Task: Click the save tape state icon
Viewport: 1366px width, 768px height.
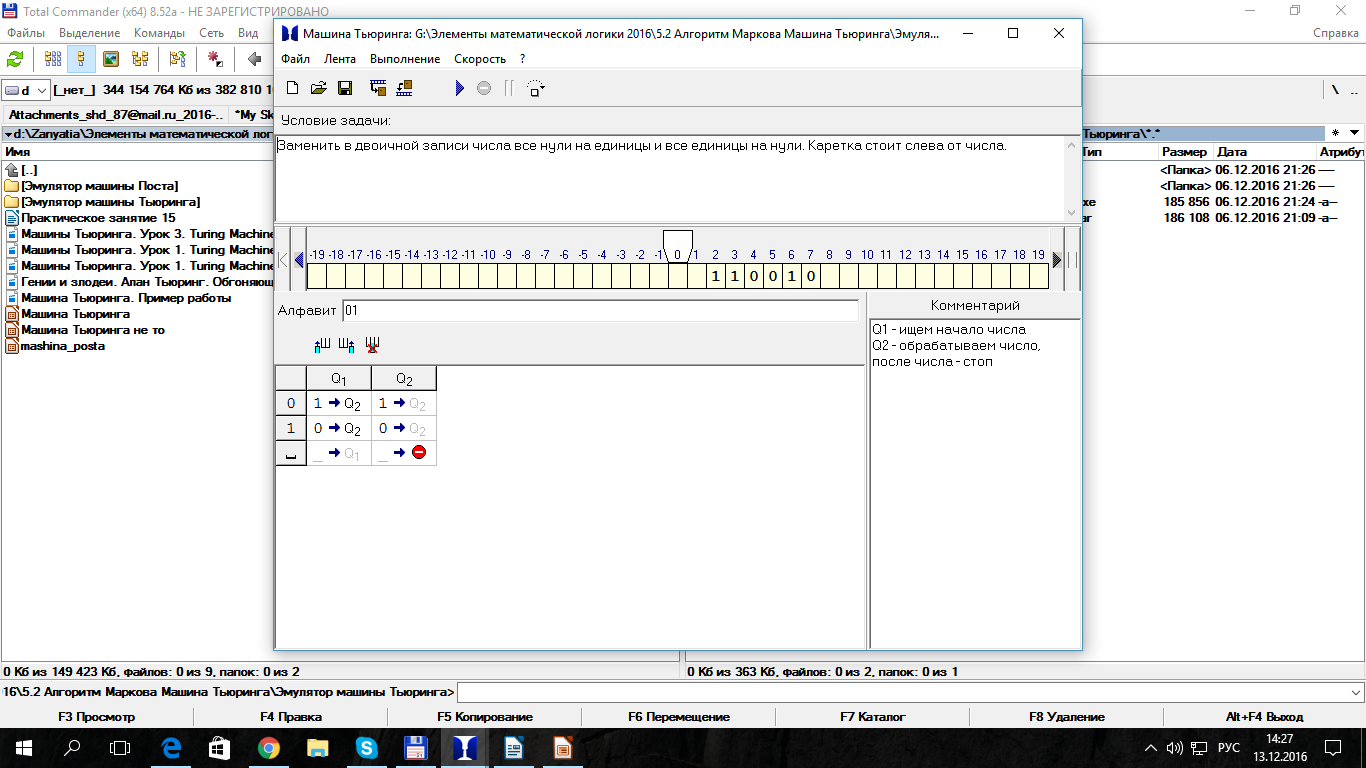Action: coord(378,88)
